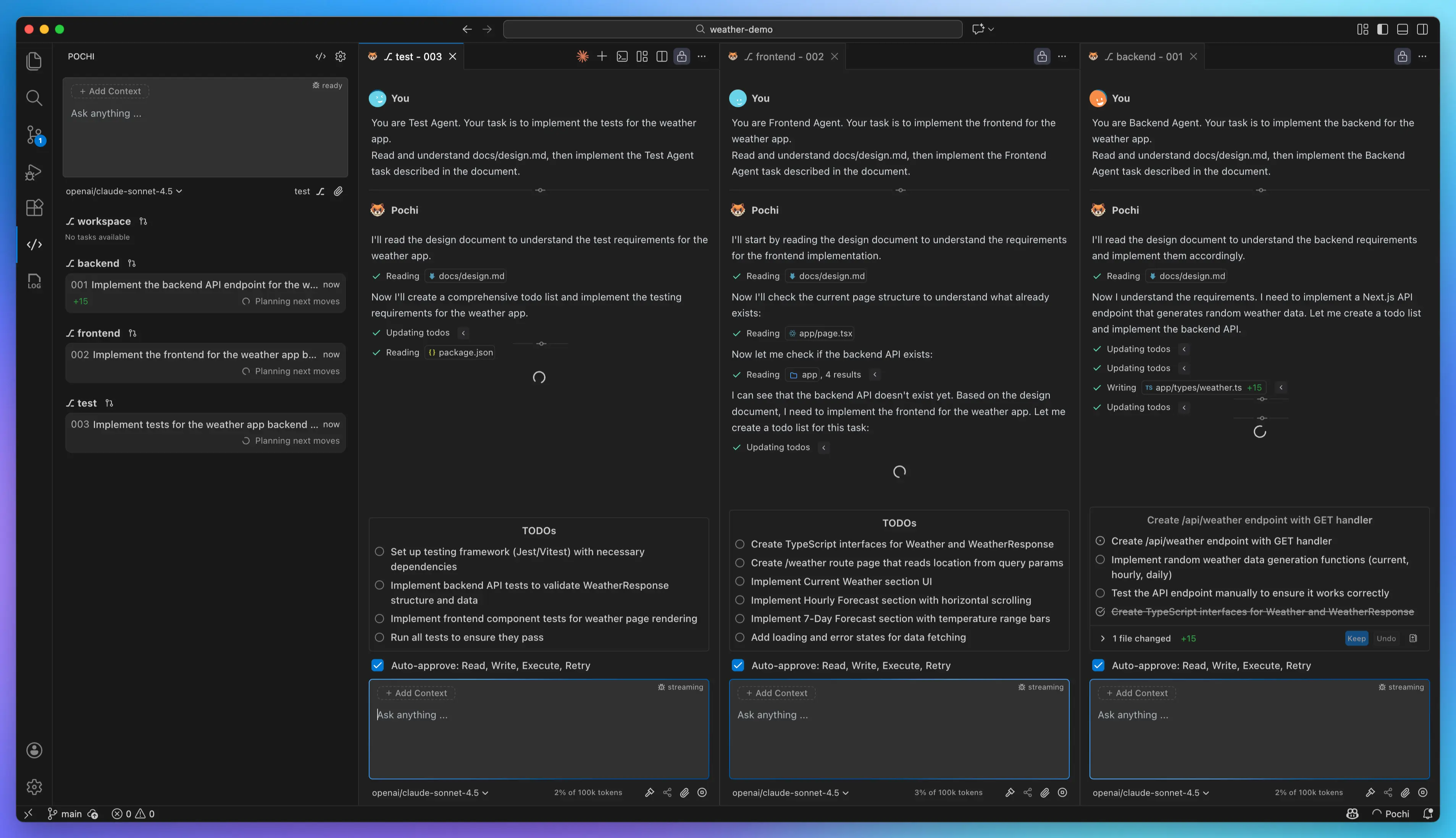Click the plus icon in test tab toolbar
Viewport: 1456px width, 838px height.
(602, 57)
